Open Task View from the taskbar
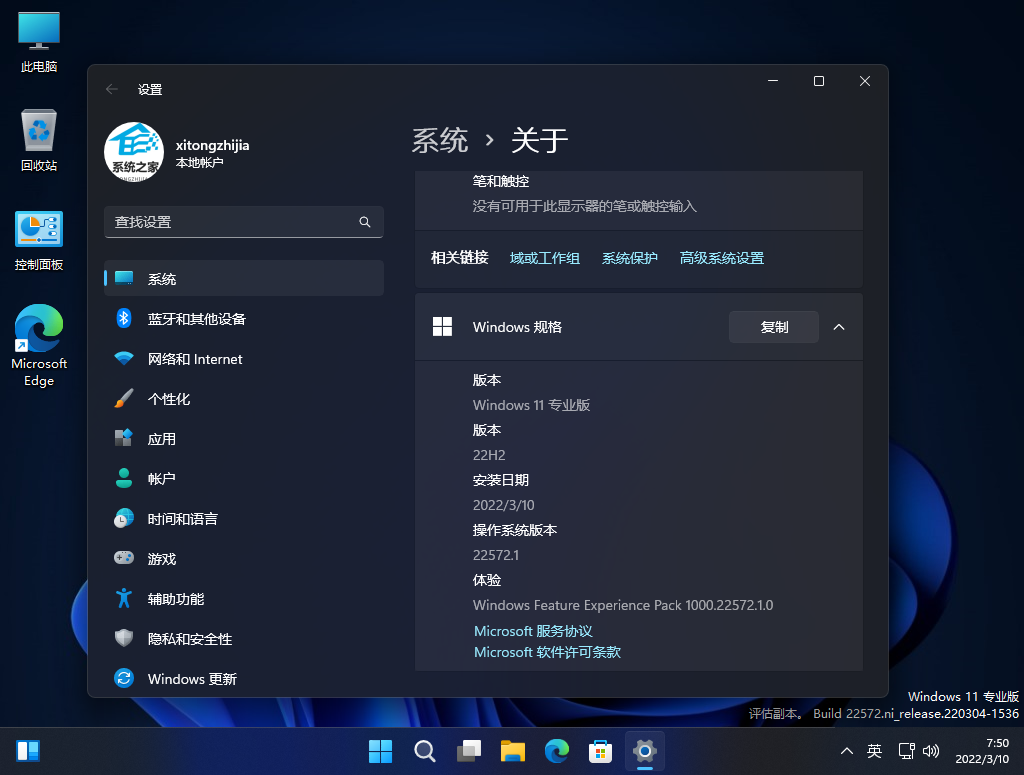This screenshot has height=775, width=1024. pyautogui.click(x=469, y=750)
